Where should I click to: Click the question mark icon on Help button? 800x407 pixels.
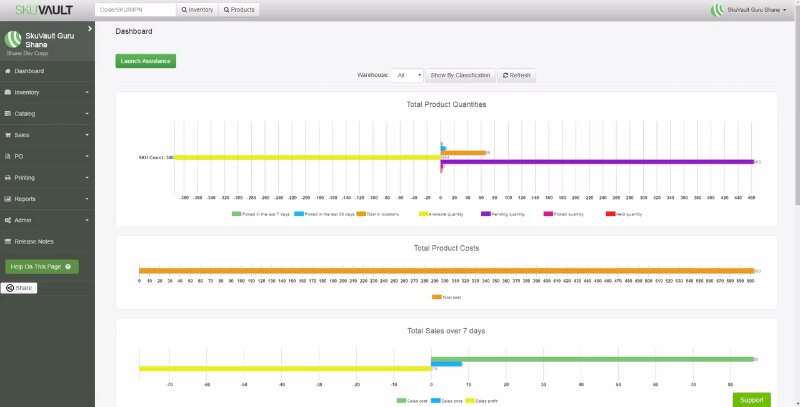pos(67,267)
